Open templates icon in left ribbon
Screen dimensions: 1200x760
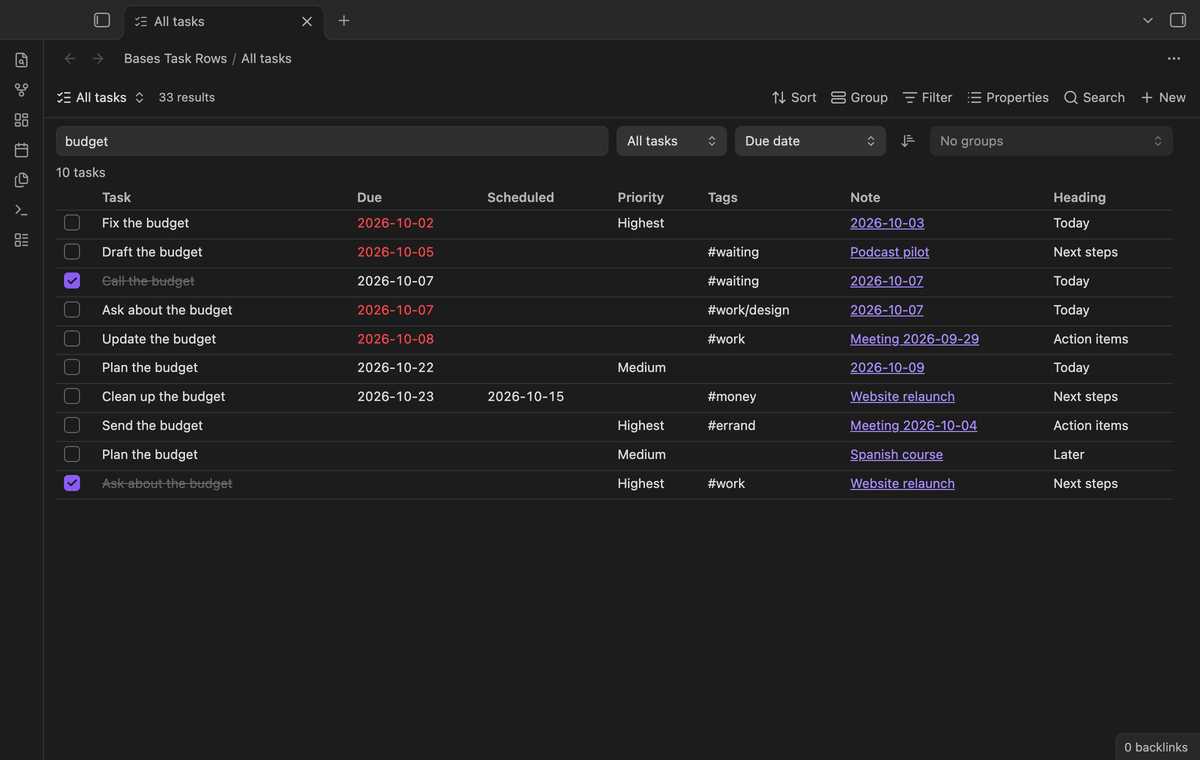tap(21, 180)
